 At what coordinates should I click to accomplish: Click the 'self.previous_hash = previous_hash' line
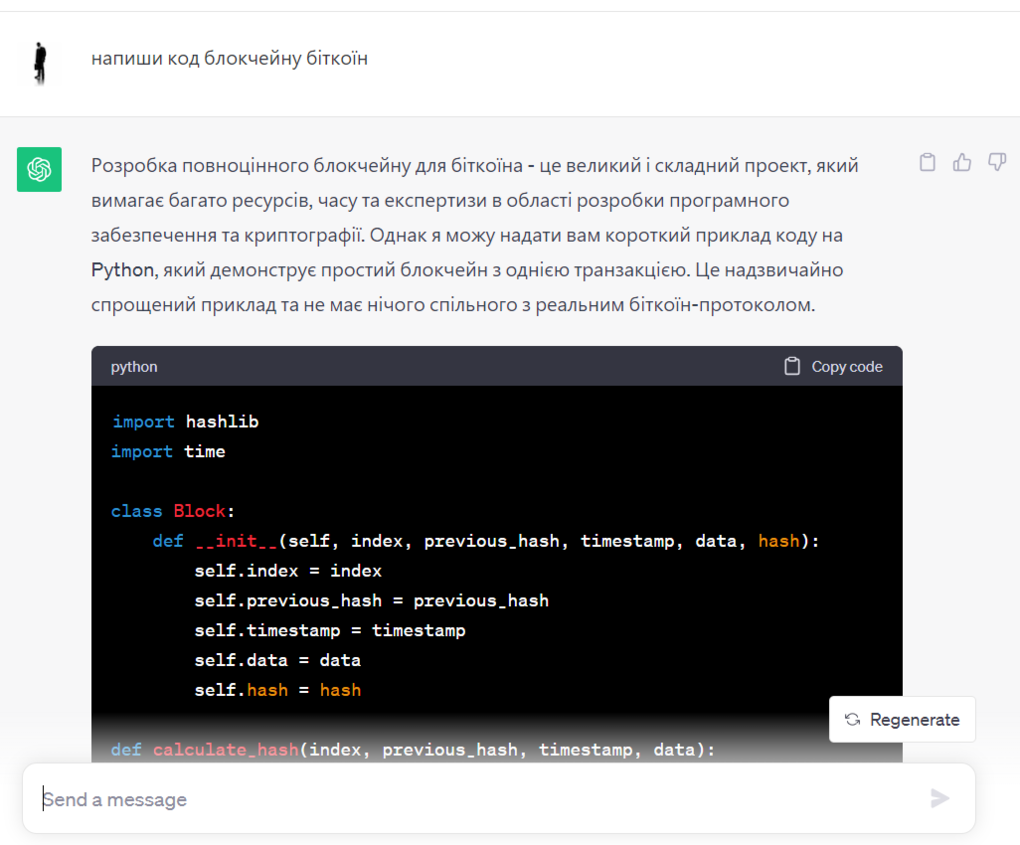pyautogui.click(x=371, y=601)
